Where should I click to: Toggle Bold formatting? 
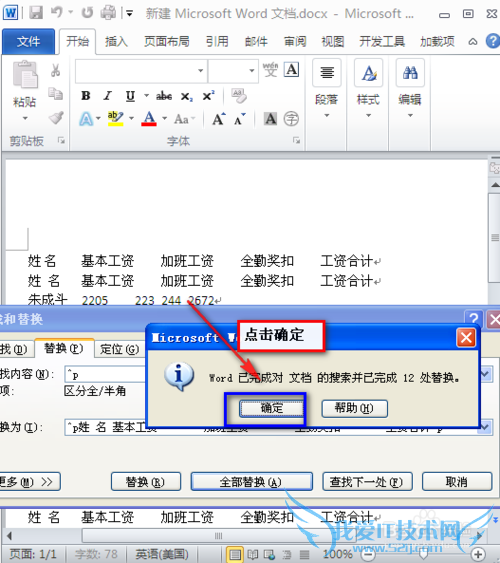point(85,96)
